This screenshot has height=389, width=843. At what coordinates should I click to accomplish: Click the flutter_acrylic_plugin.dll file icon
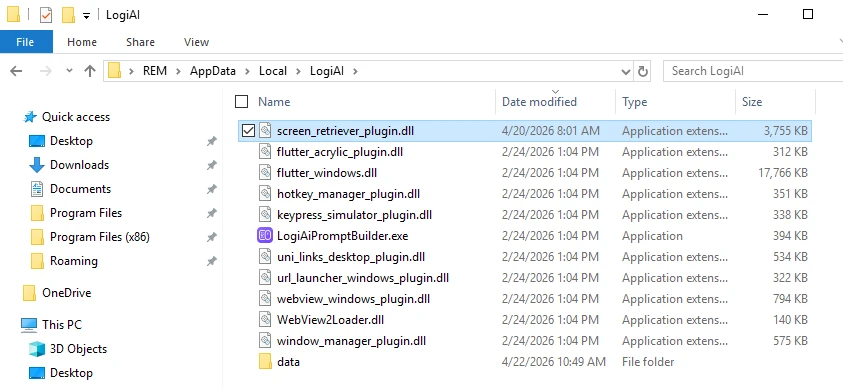tap(265, 152)
